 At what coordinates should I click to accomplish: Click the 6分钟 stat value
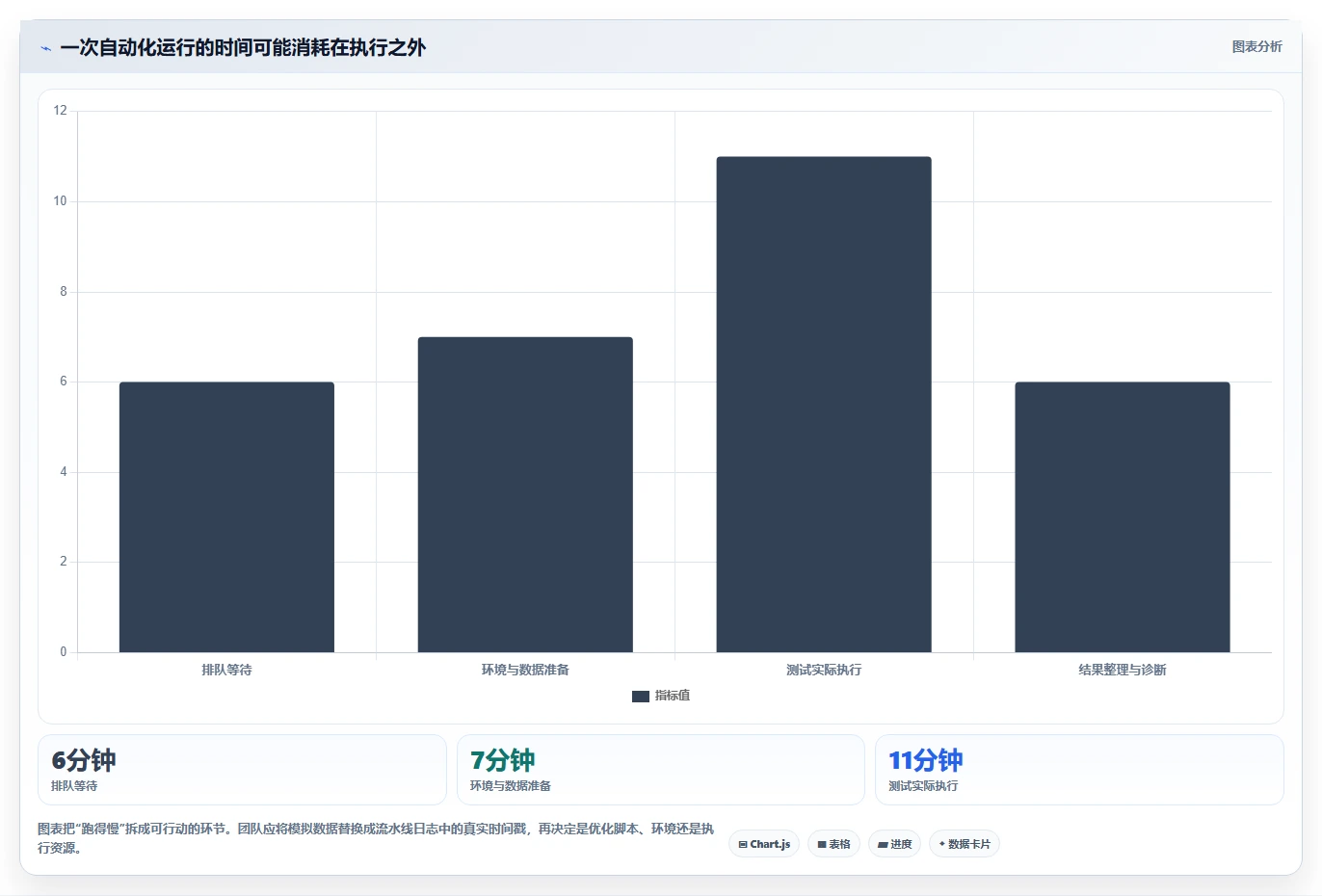[x=84, y=760]
